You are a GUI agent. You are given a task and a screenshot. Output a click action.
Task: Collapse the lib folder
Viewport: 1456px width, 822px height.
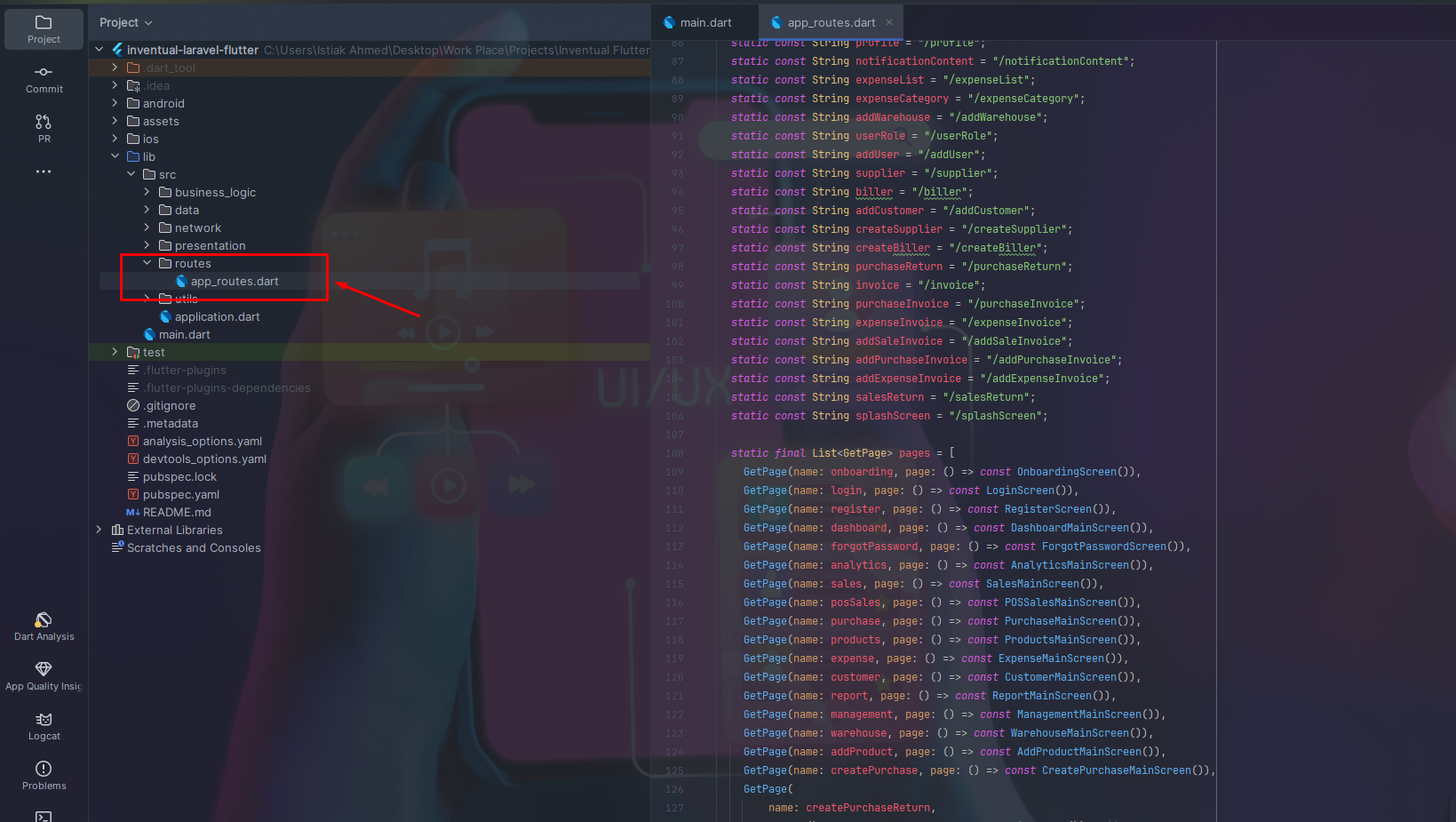point(115,156)
